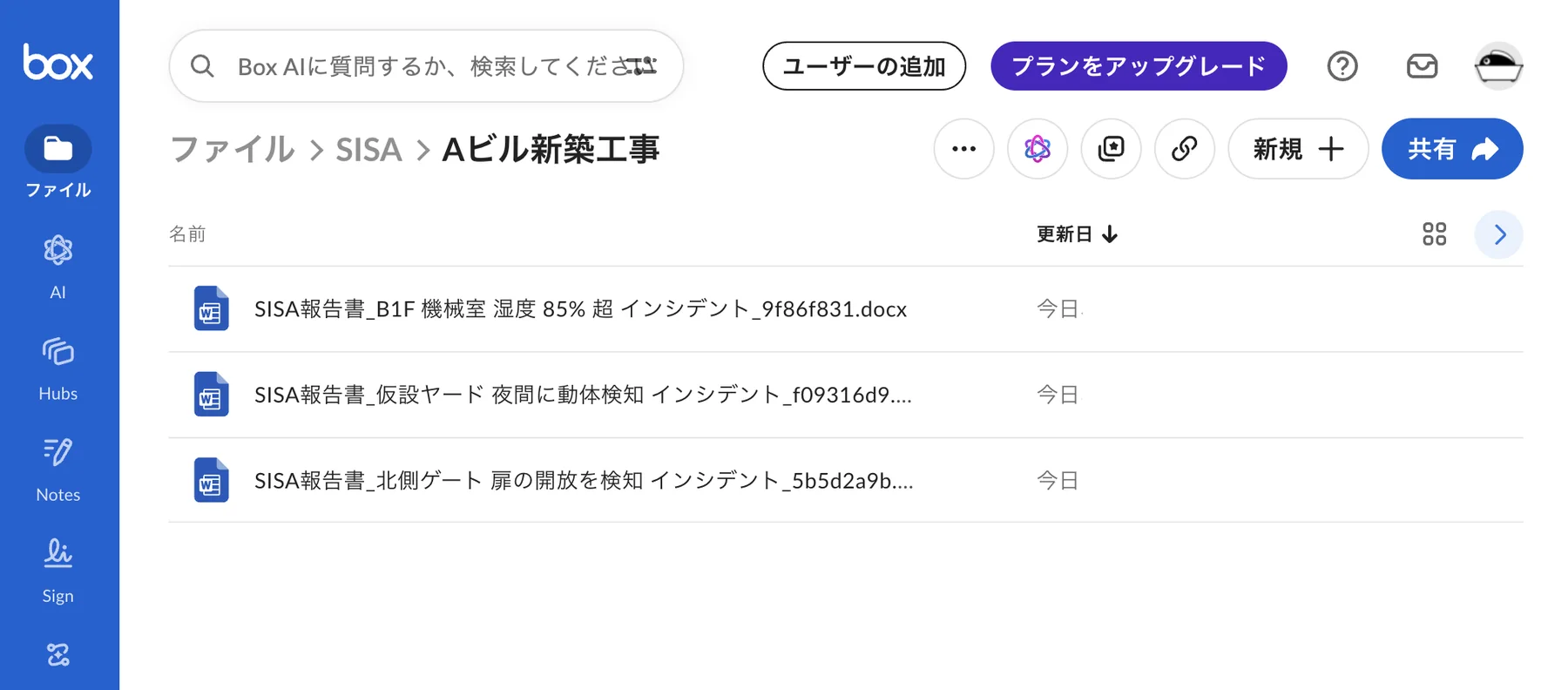The height and width of the screenshot is (690, 1568).
Task: Add folder to collection icon
Action: (1111, 149)
